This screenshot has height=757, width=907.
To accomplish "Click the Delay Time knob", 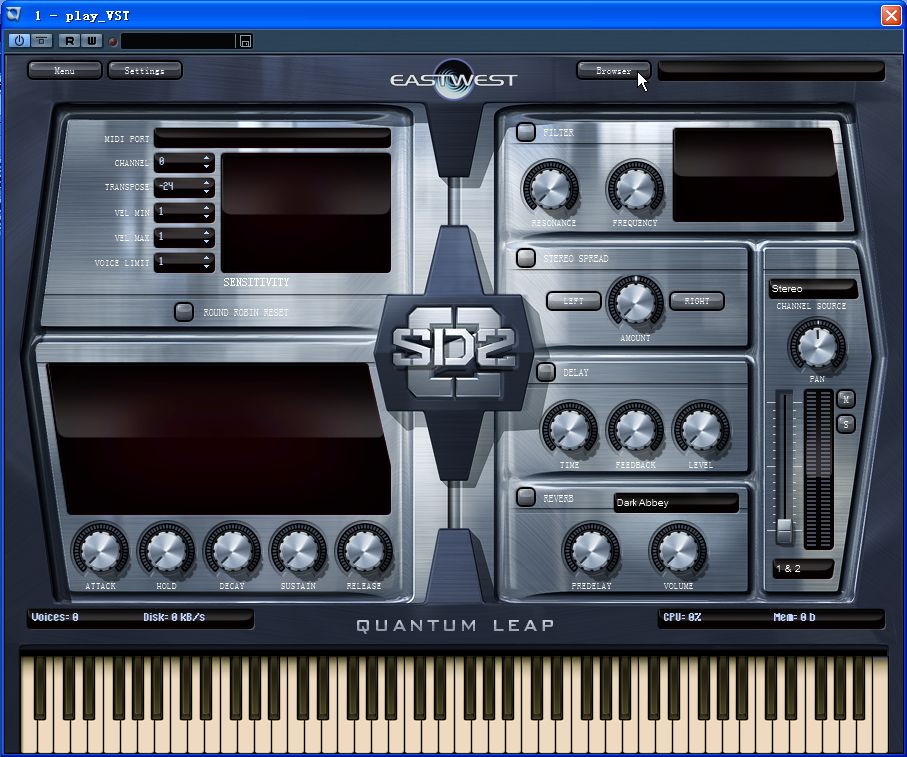I will click(x=569, y=429).
